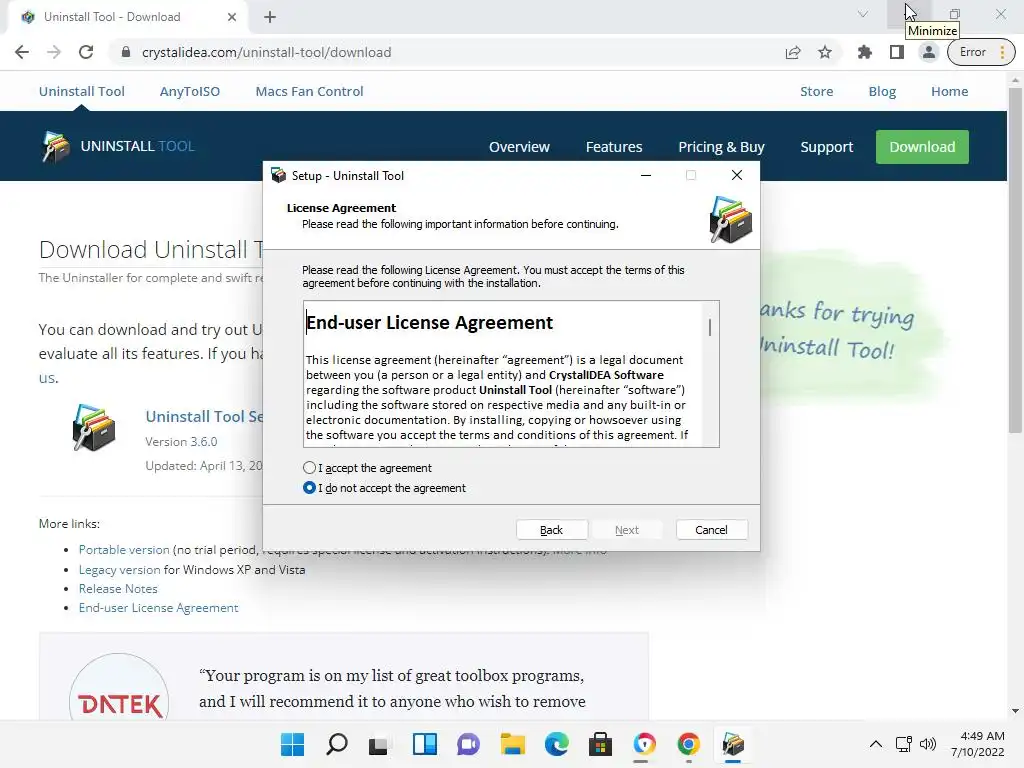Image resolution: width=1024 pixels, height=768 pixels.
Task: Switch to first Chrome taskbar icon
Action: pyautogui.click(x=645, y=744)
